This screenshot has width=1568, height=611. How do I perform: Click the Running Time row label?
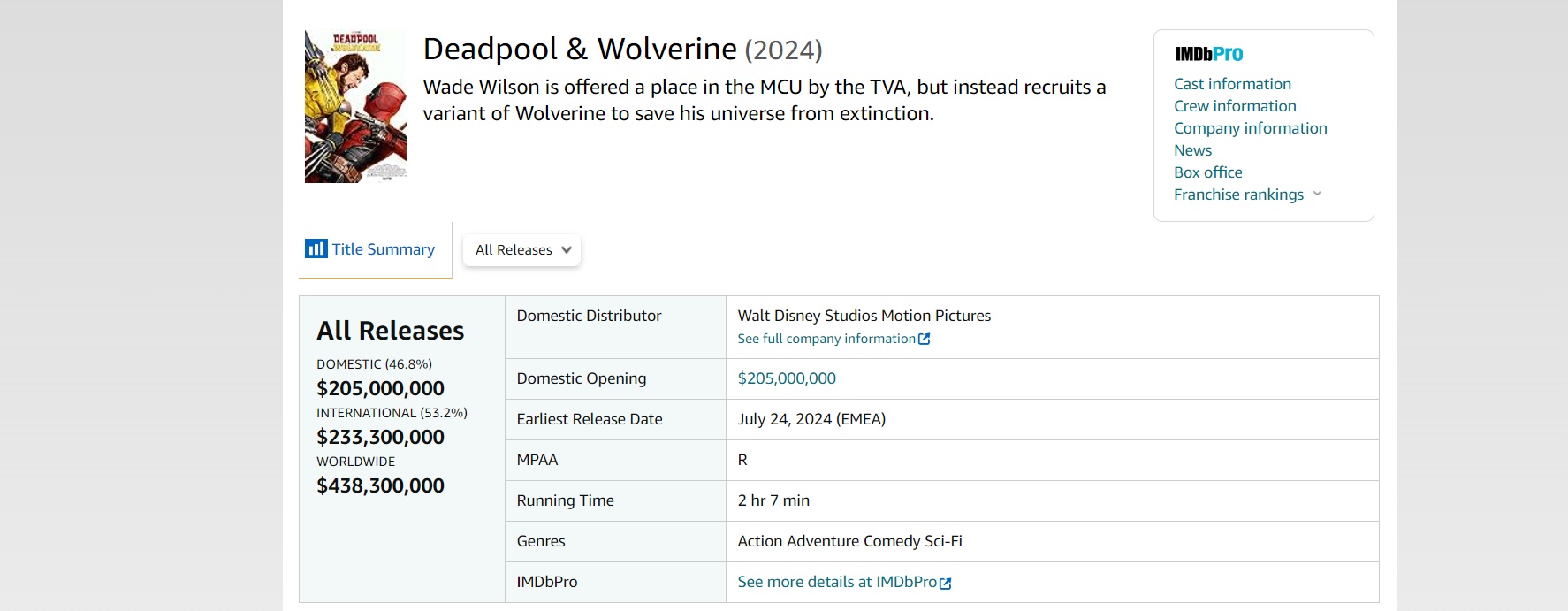coord(565,500)
